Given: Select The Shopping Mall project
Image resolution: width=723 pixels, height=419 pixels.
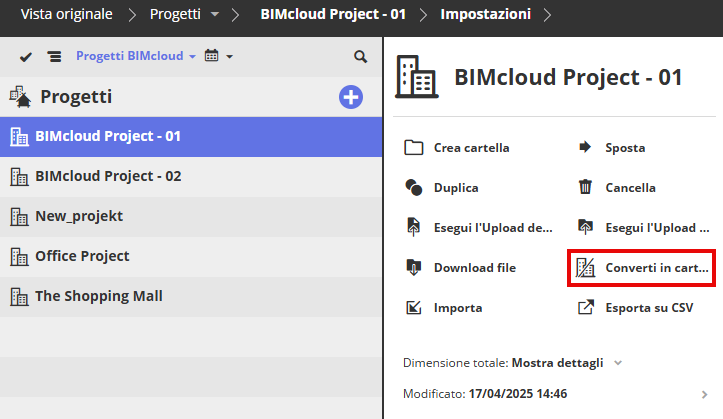Looking at the screenshot, I should [98, 296].
